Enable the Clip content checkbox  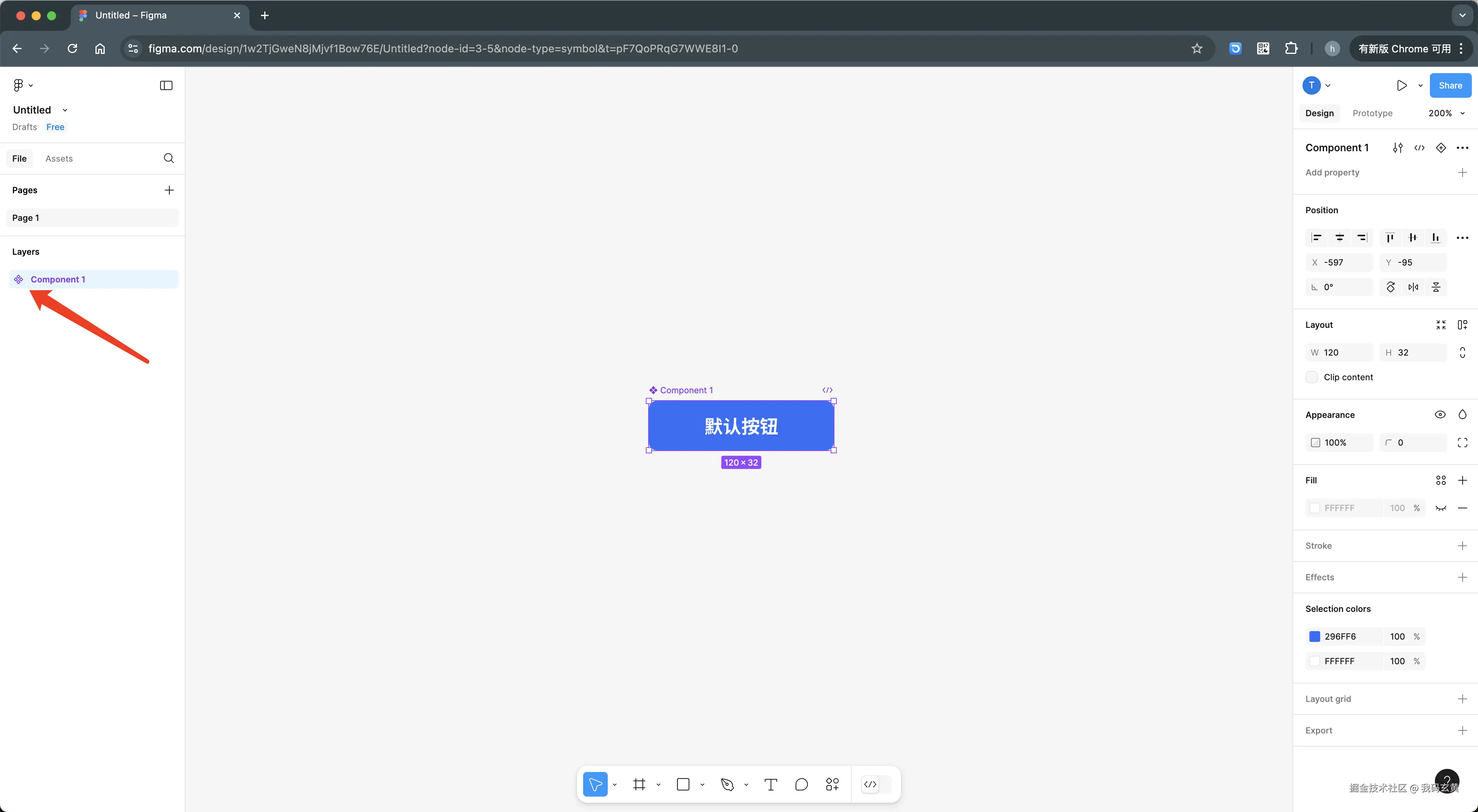coord(1312,377)
